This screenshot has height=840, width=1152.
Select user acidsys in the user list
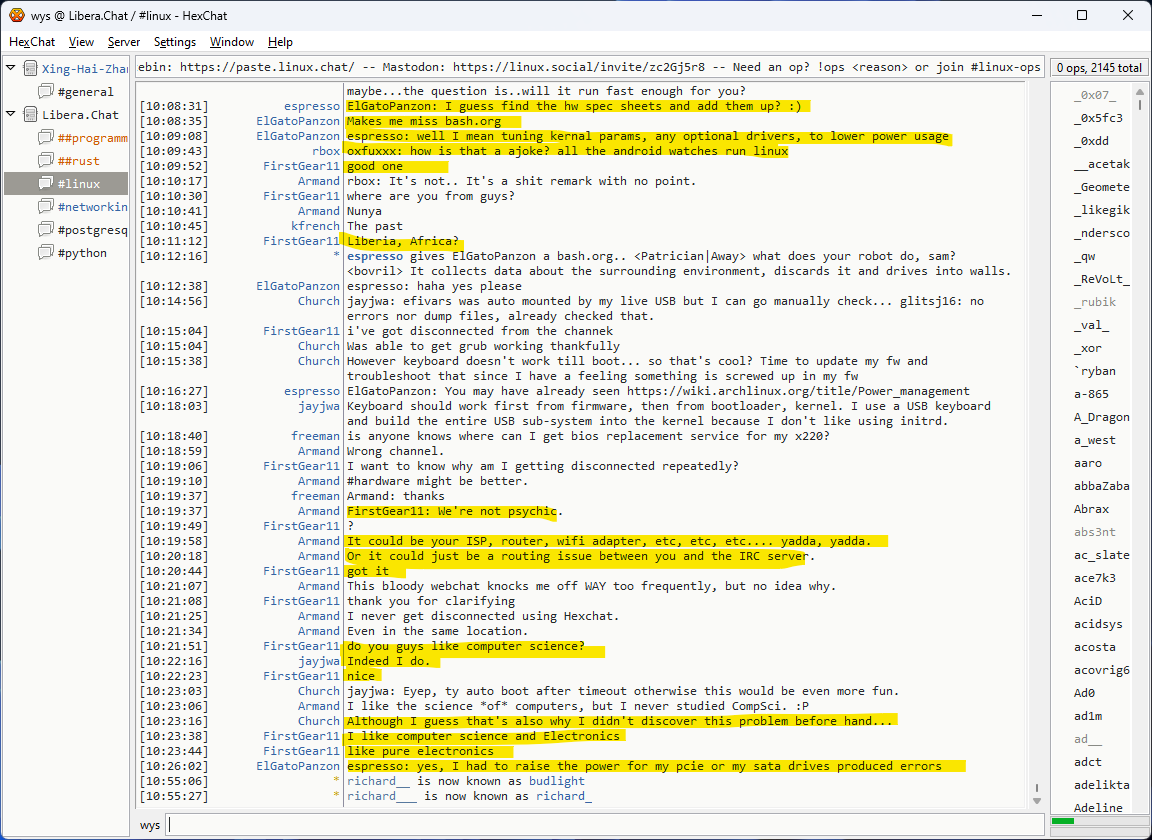(x=1098, y=624)
